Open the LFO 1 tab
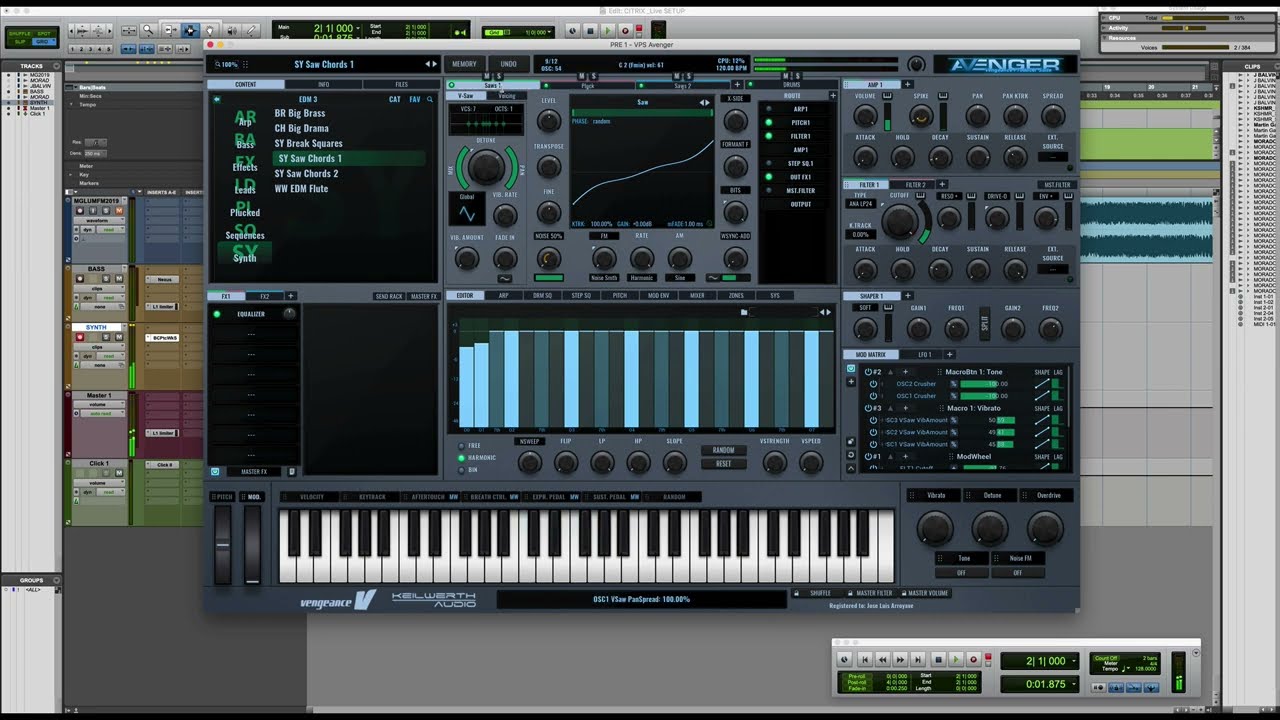The height and width of the screenshot is (720, 1280). 924,354
